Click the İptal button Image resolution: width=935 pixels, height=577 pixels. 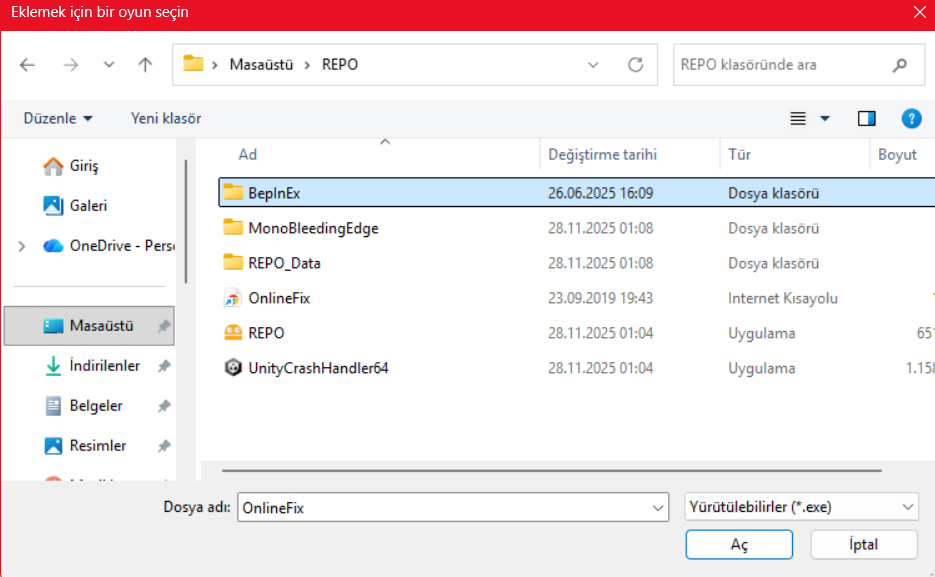[863, 544]
